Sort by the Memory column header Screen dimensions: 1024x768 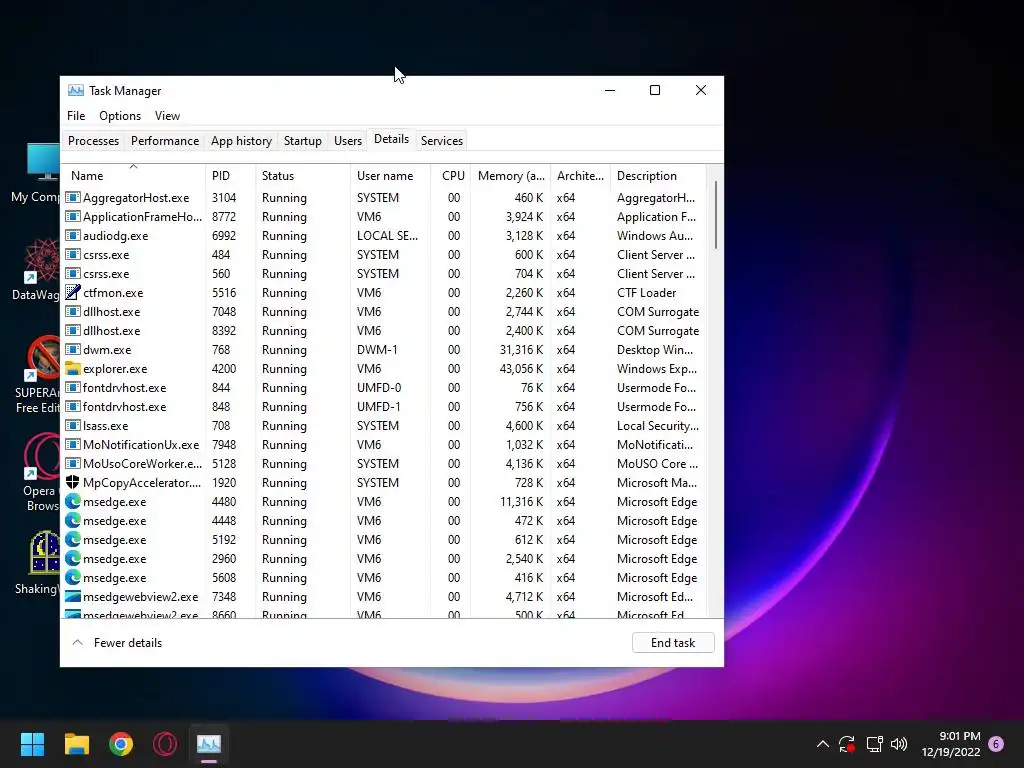click(511, 175)
